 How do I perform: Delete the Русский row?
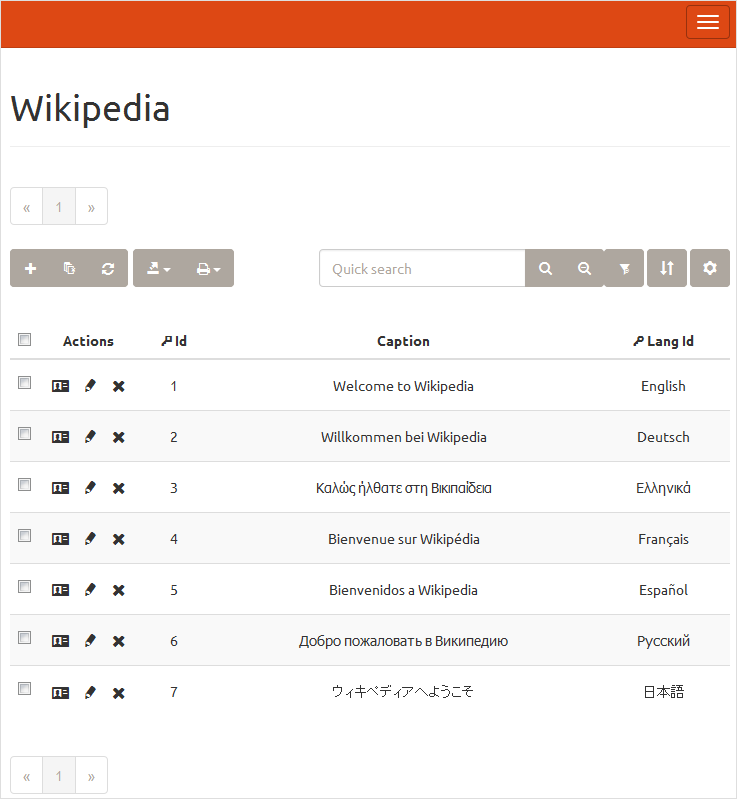(x=119, y=641)
